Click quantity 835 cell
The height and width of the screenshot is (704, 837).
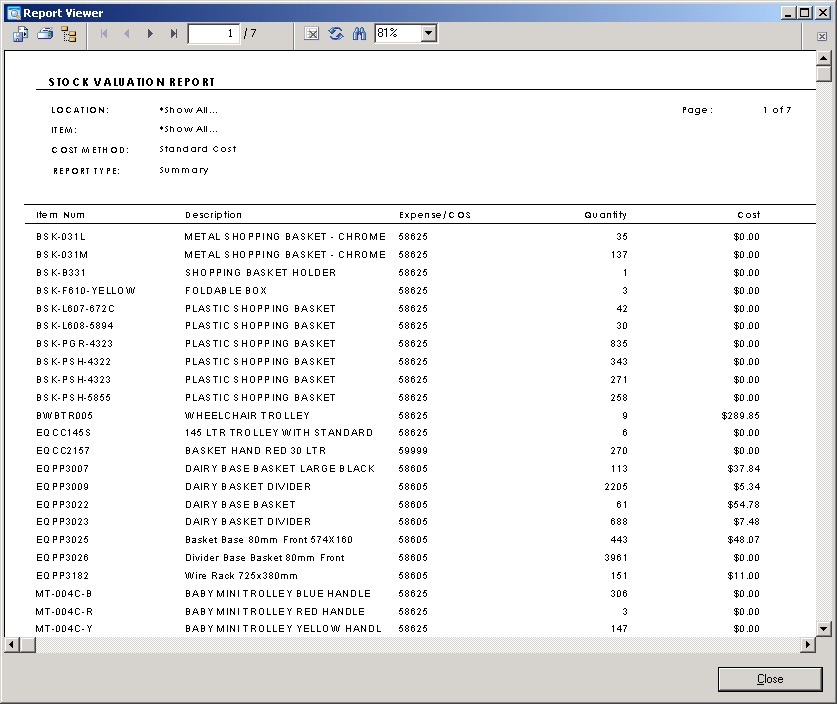tap(619, 344)
